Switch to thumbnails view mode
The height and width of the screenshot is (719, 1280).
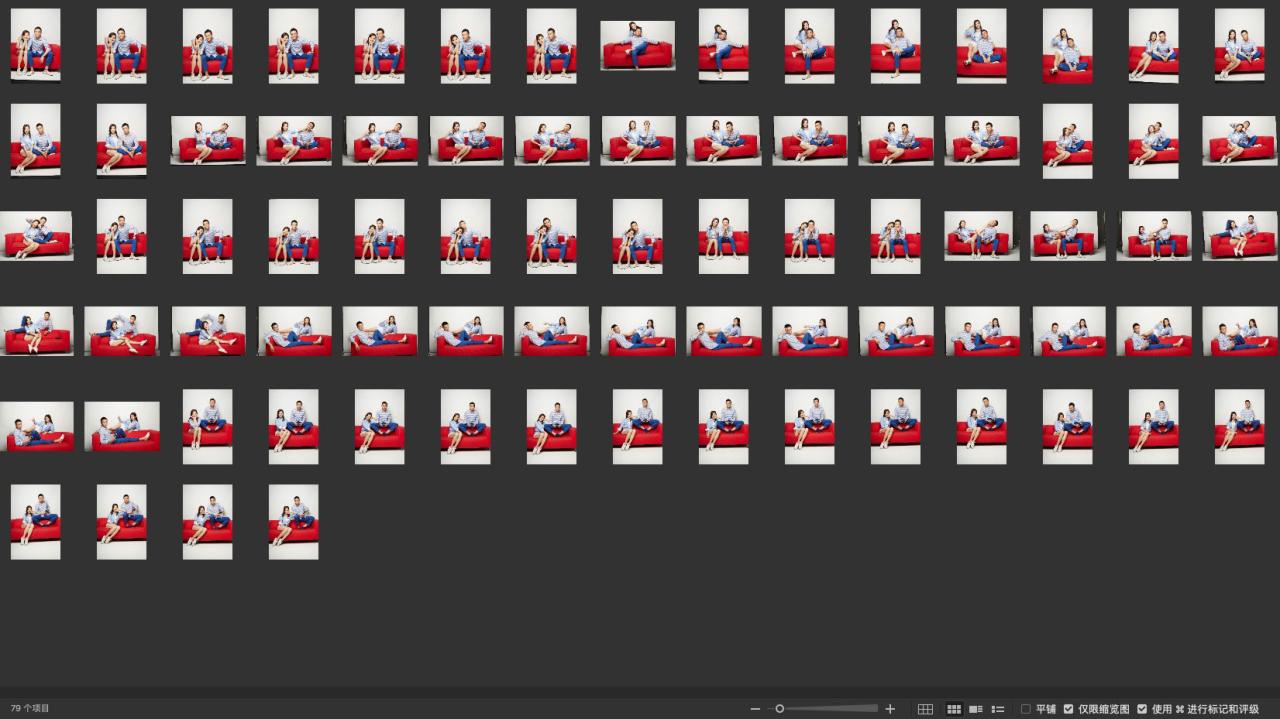(x=954, y=709)
